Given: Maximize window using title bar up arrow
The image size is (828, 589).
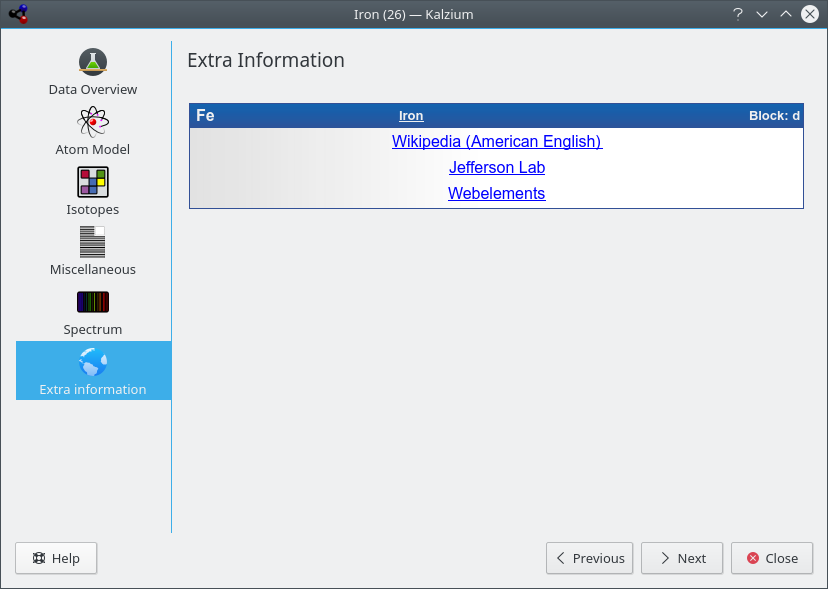Looking at the screenshot, I should click(785, 14).
